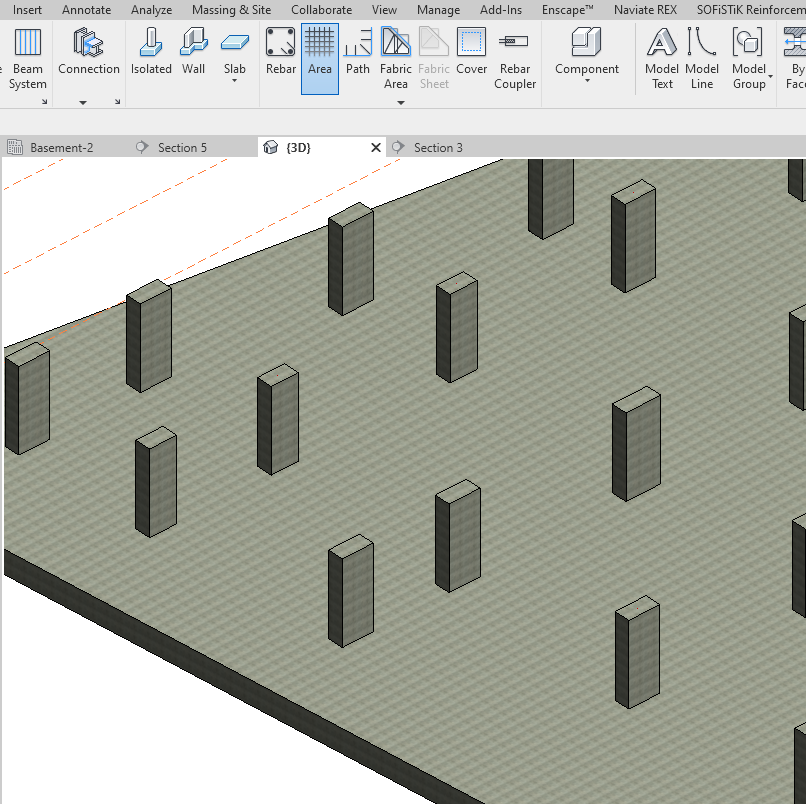Select the Fabric Area tool

tap(396, 58)
